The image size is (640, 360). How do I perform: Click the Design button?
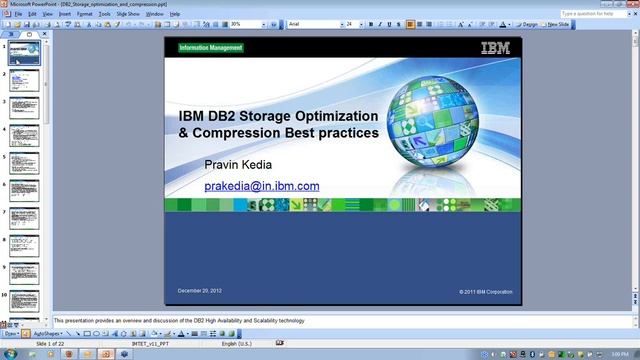(x=527, y=24)
